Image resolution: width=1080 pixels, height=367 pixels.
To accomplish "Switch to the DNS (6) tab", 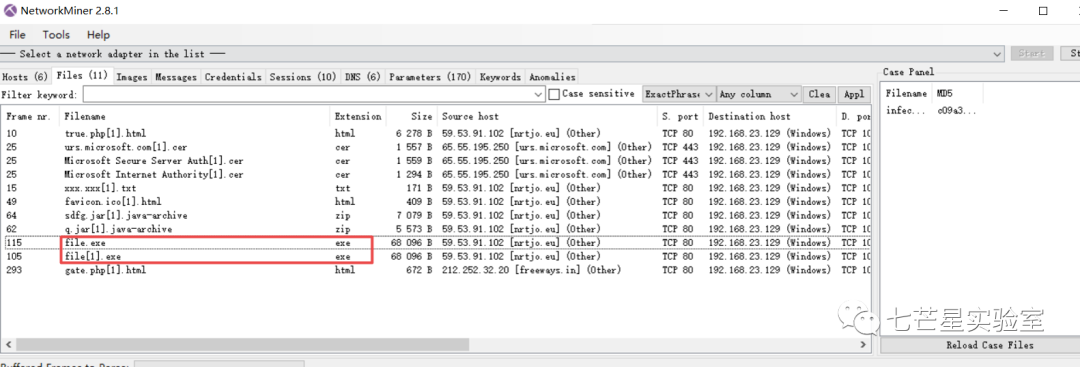I will 362,77.
